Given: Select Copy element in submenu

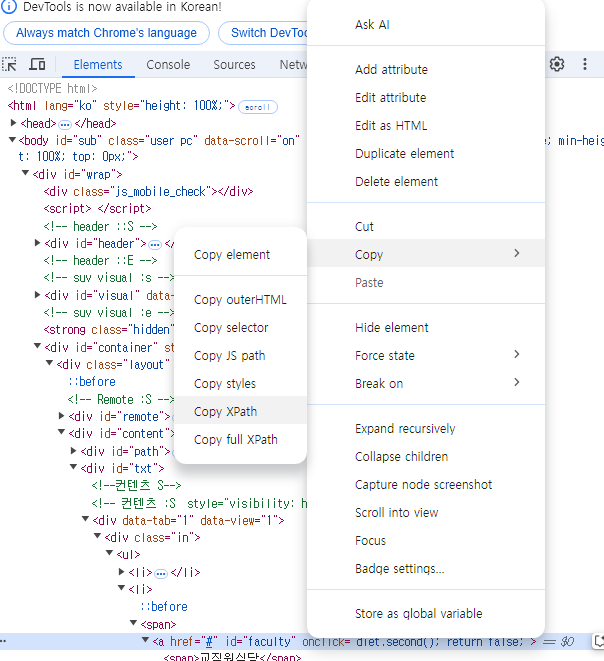Looking at the screenshot, I should click(240, 255).
